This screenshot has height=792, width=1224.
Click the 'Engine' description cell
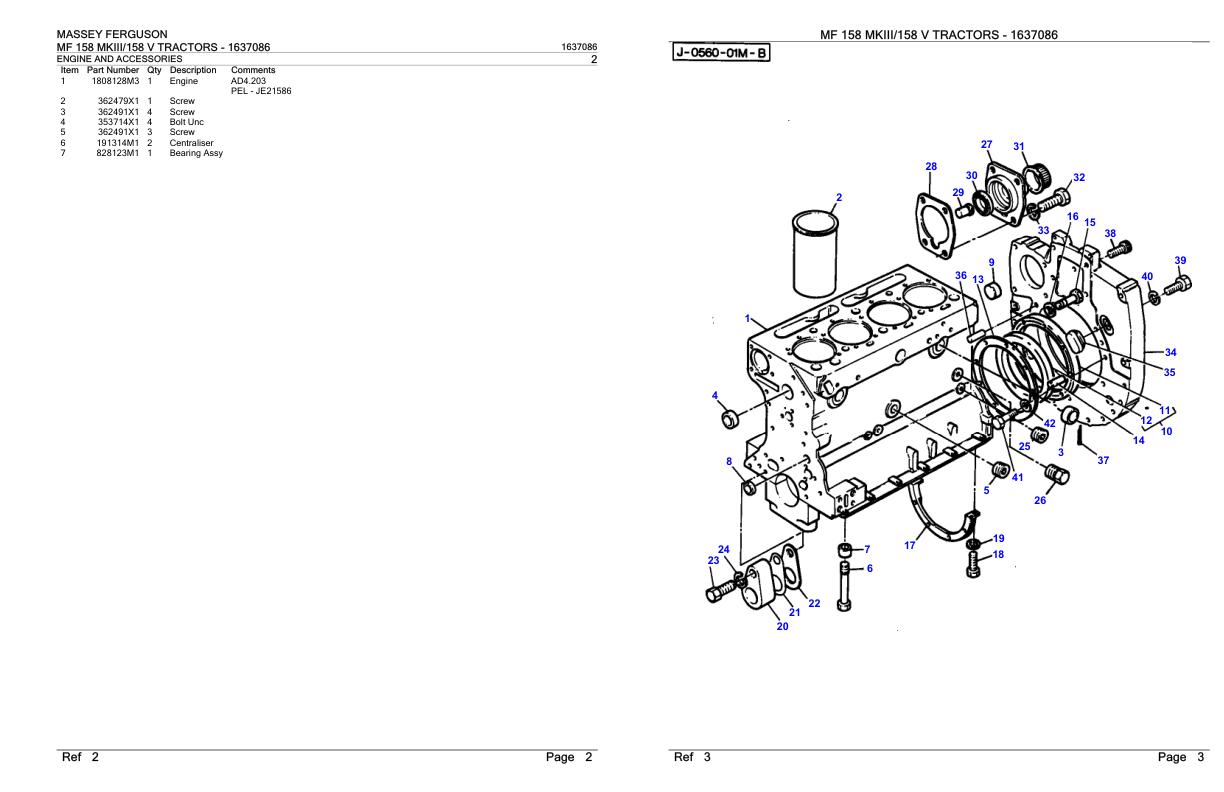(x=184, y=81)
